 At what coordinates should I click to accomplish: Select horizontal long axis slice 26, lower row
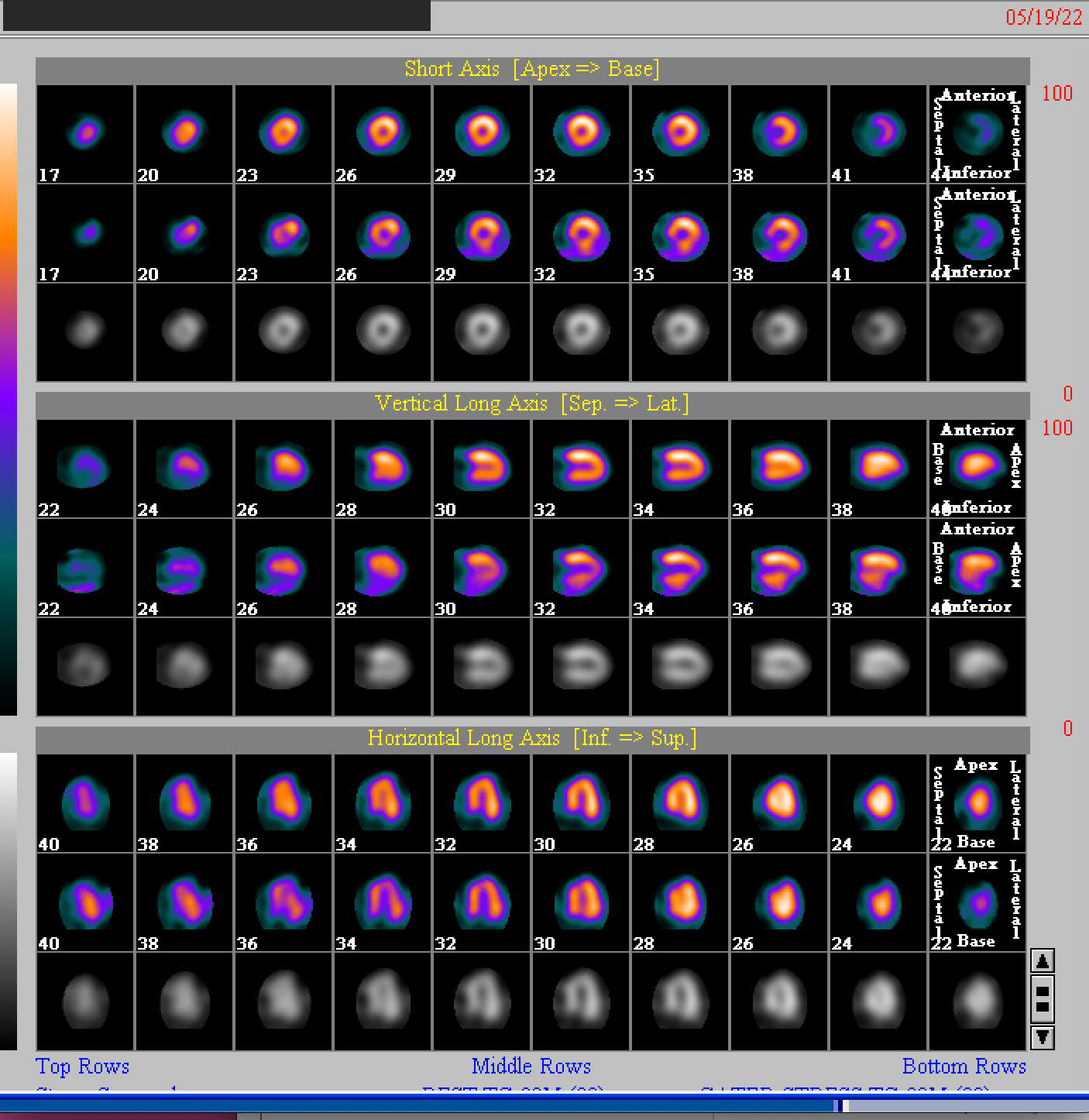pyautogui.click(x=779, y=902)
